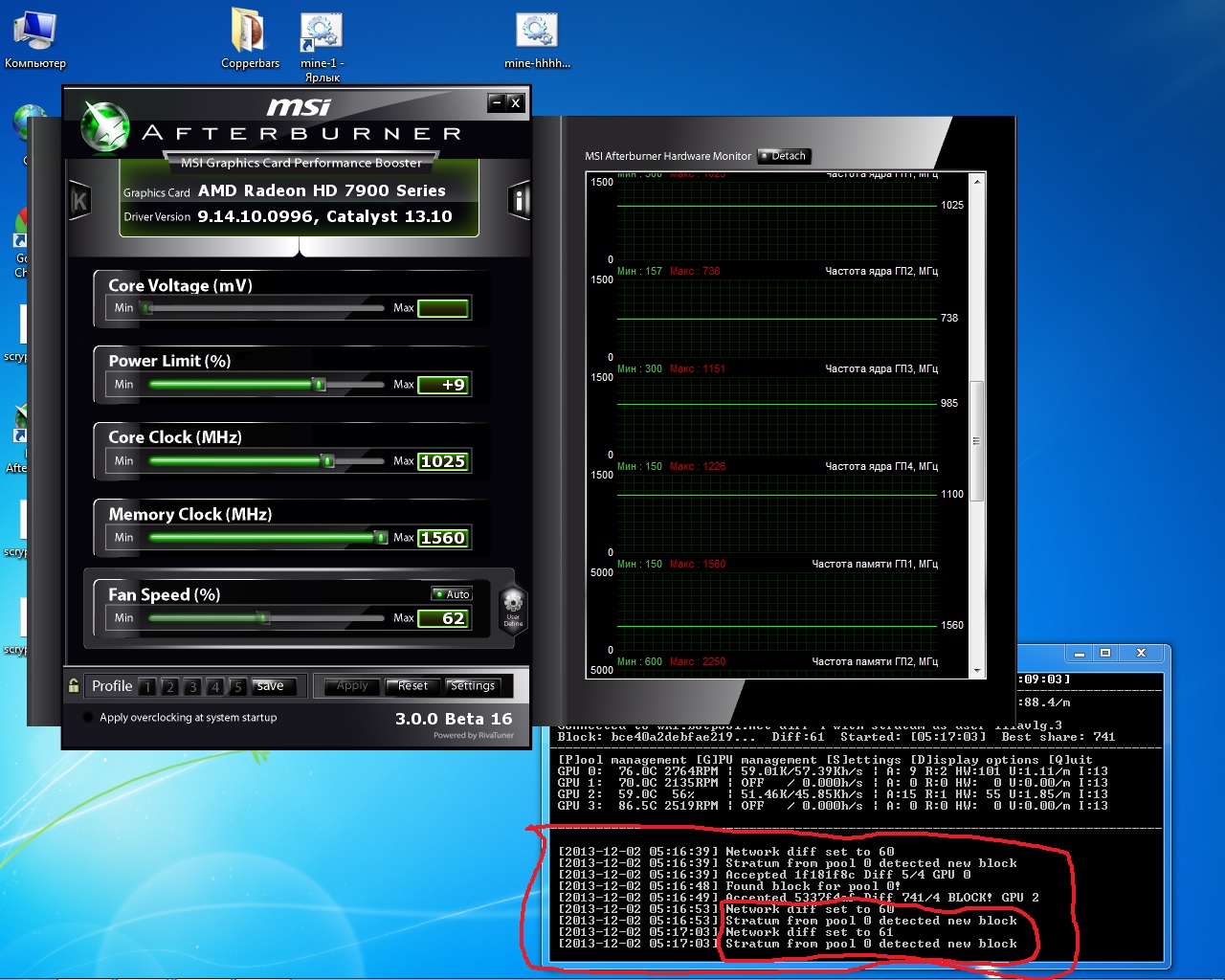Open the Copperbars folder on desktop
The width and height of the screenshot is (1225, 980).
[x=250, y=38]
